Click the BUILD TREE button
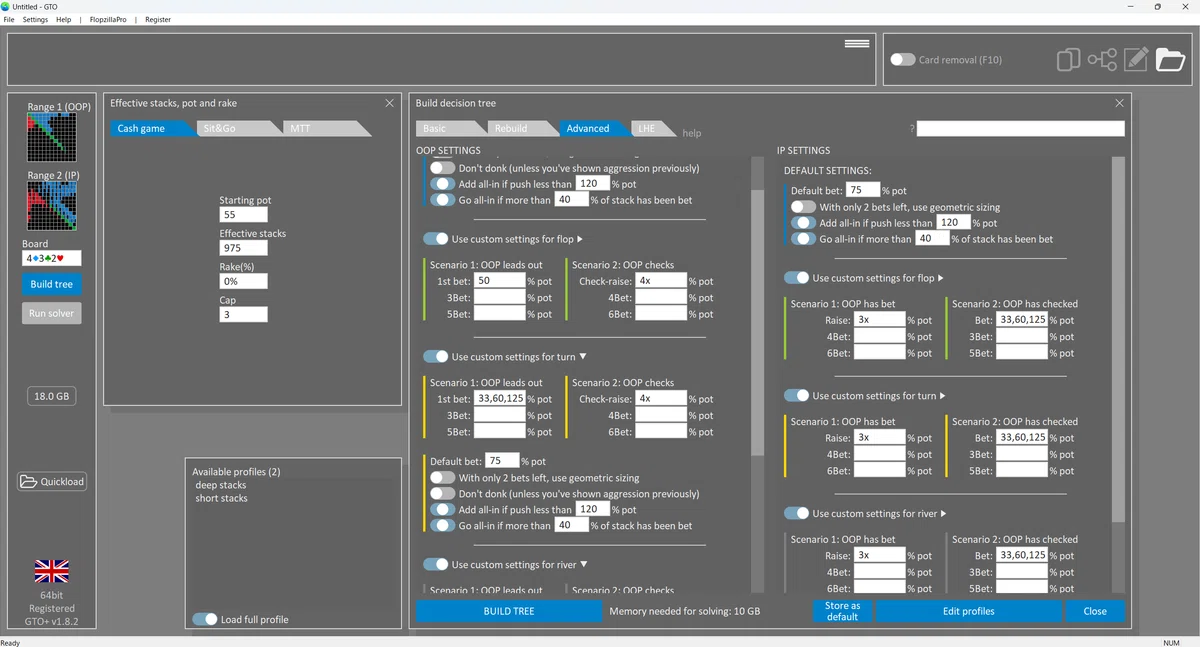The height and width of the screenshot is (647, 1200). pyautogui.click(x=509, y=611)
